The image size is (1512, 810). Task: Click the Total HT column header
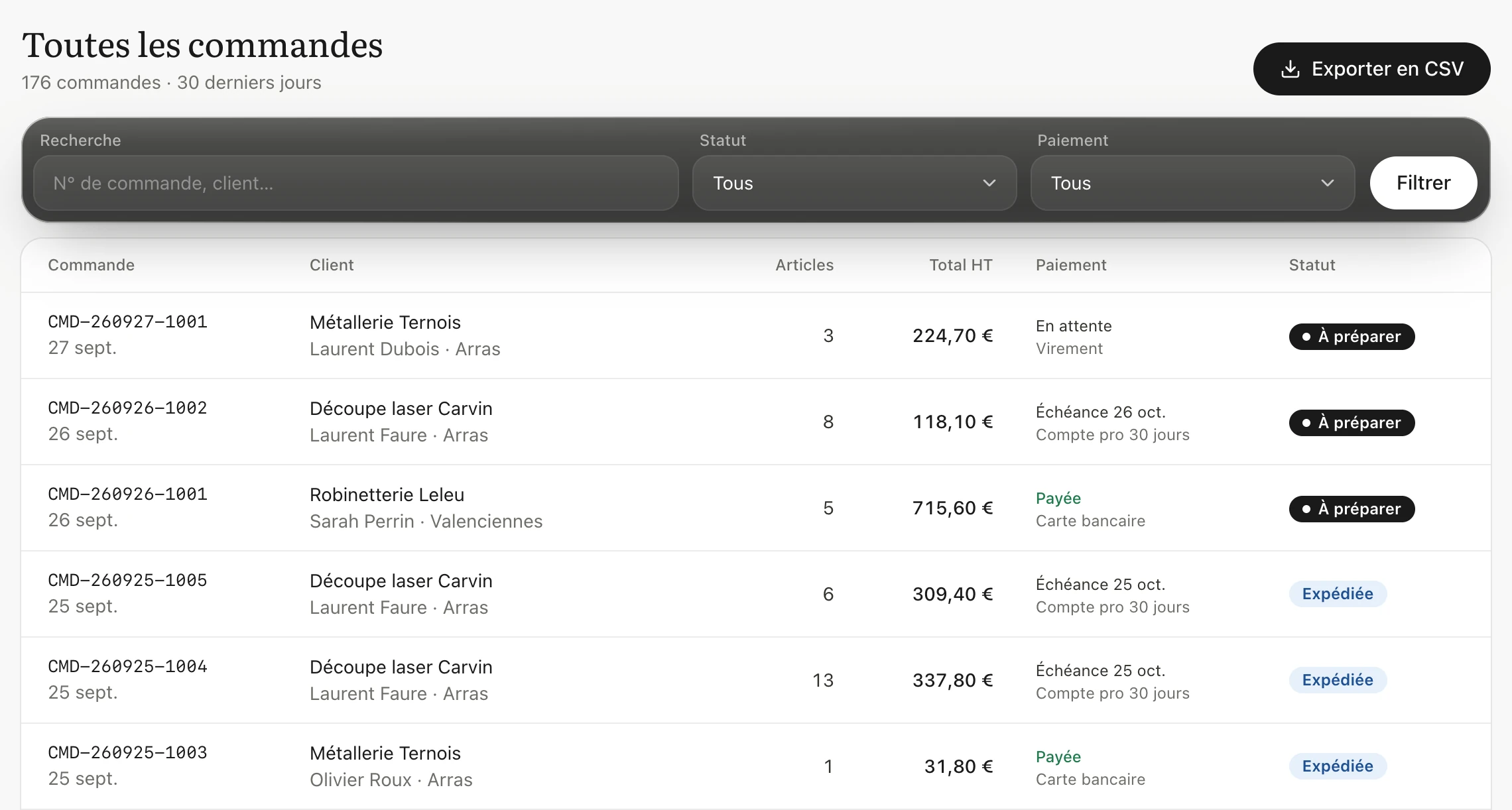tap(961, 265)
